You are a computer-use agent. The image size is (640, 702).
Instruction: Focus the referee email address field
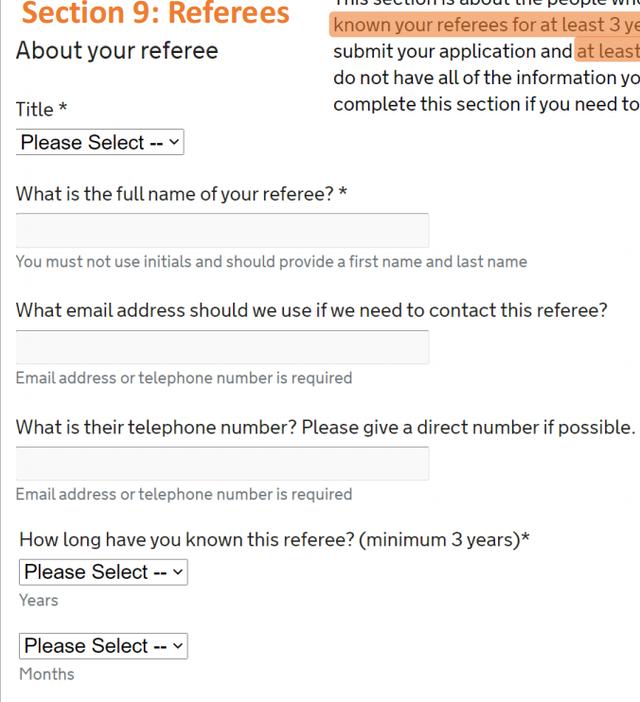pos(222,347)
